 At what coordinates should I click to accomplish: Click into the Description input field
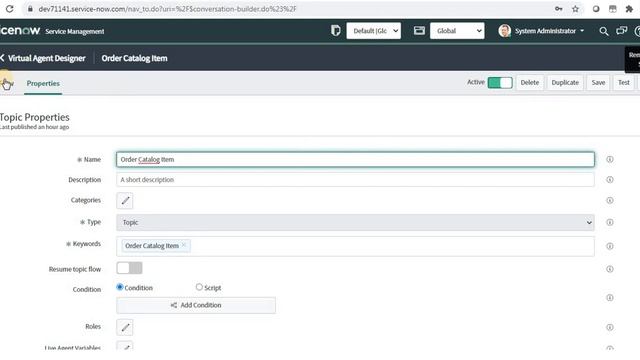[355, 180]
